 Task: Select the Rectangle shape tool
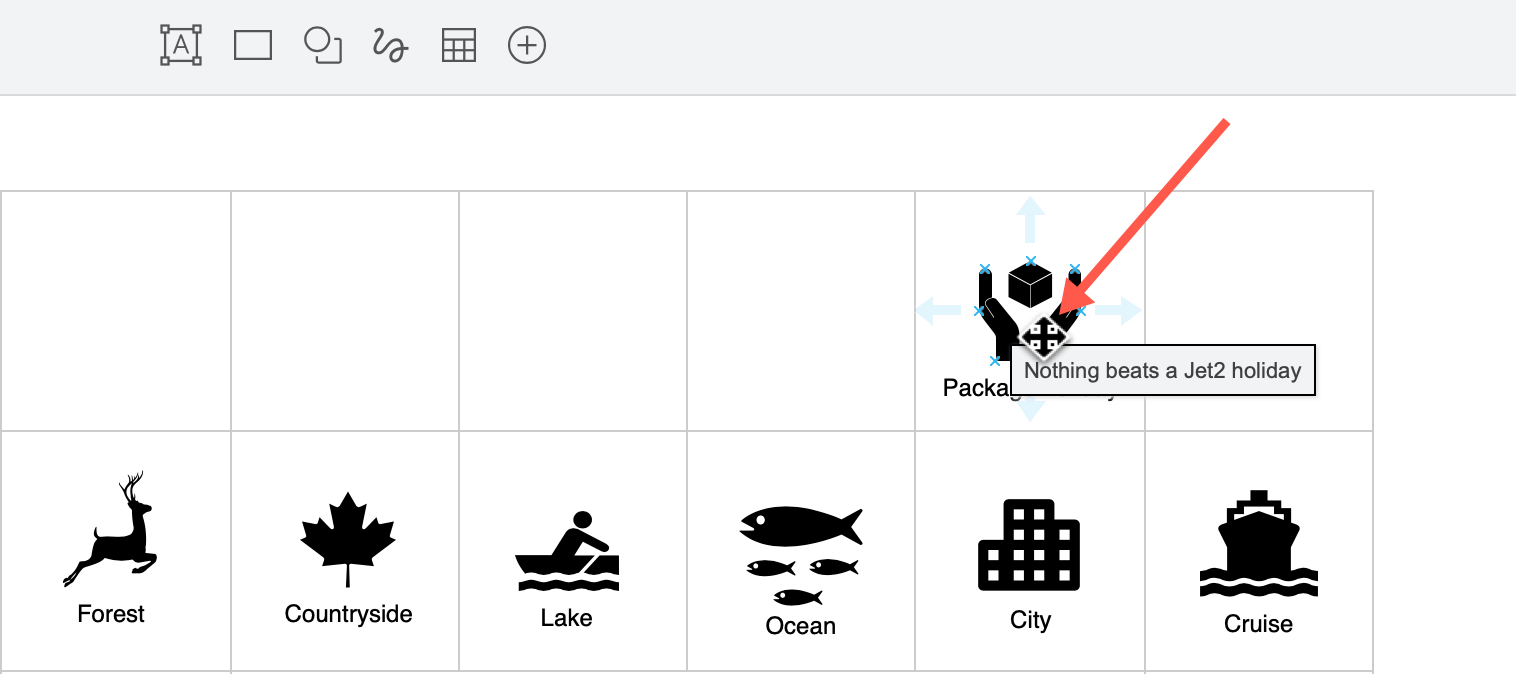coord(252,45)
